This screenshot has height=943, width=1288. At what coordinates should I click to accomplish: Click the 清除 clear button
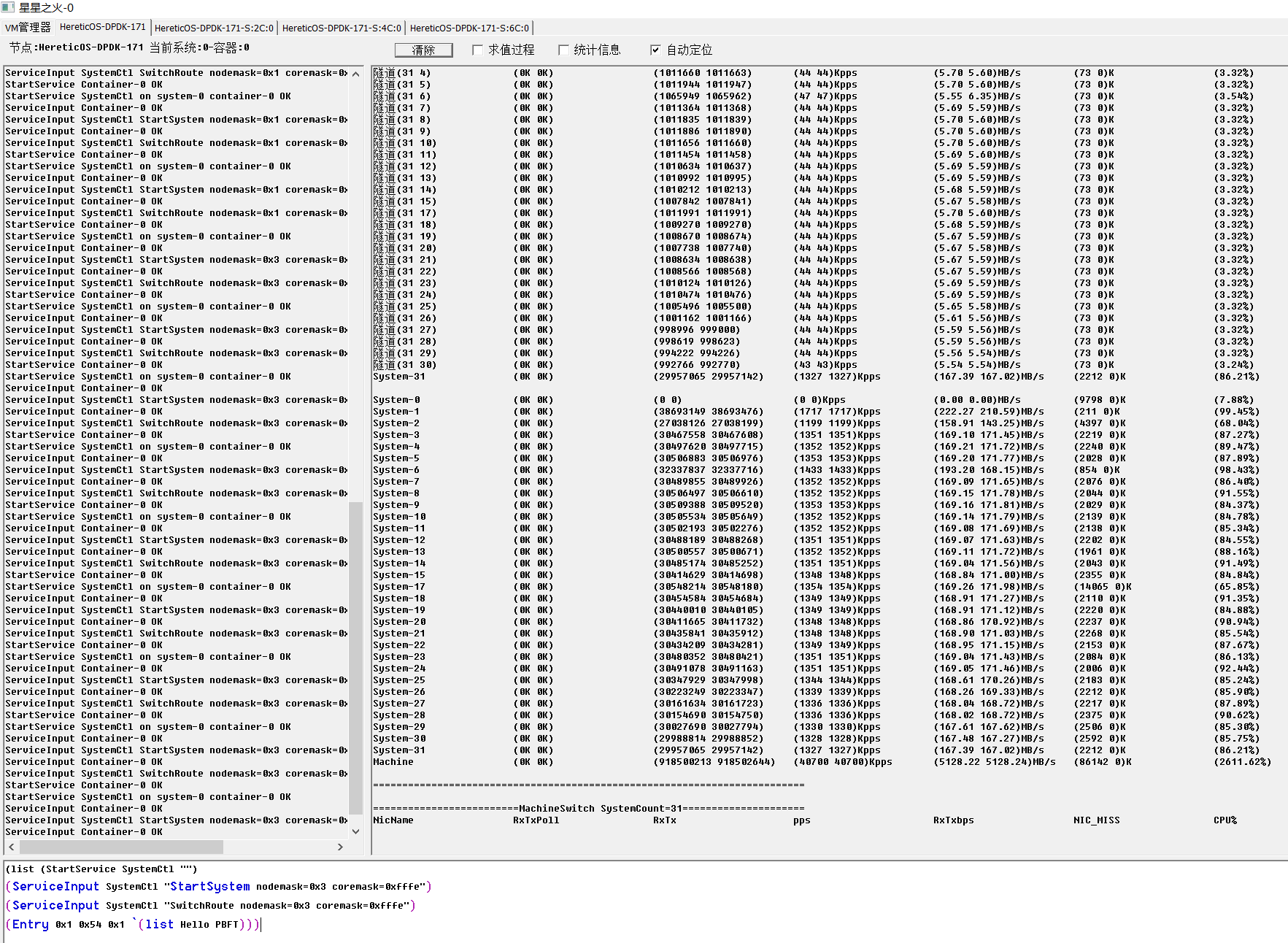(x=423, y=50)
